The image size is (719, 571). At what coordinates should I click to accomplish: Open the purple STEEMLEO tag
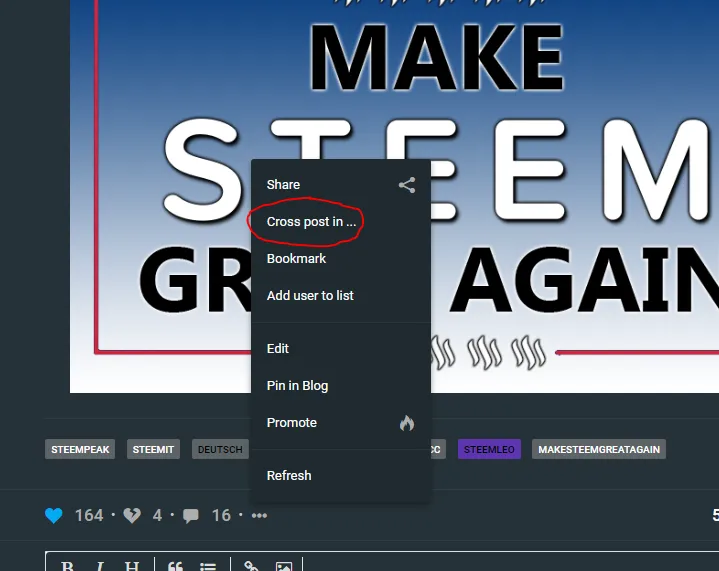click(x=489, y=449)
